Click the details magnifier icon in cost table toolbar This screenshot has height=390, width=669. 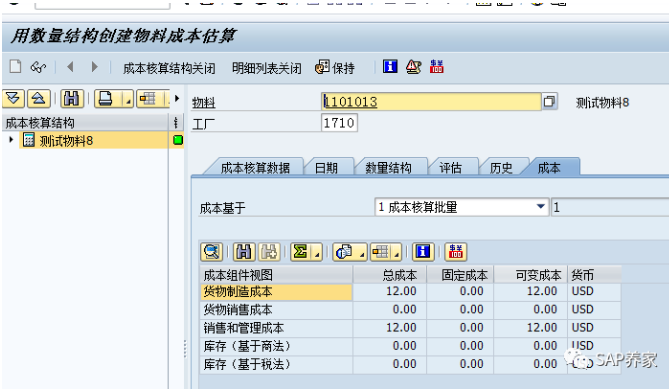[212, 252]
